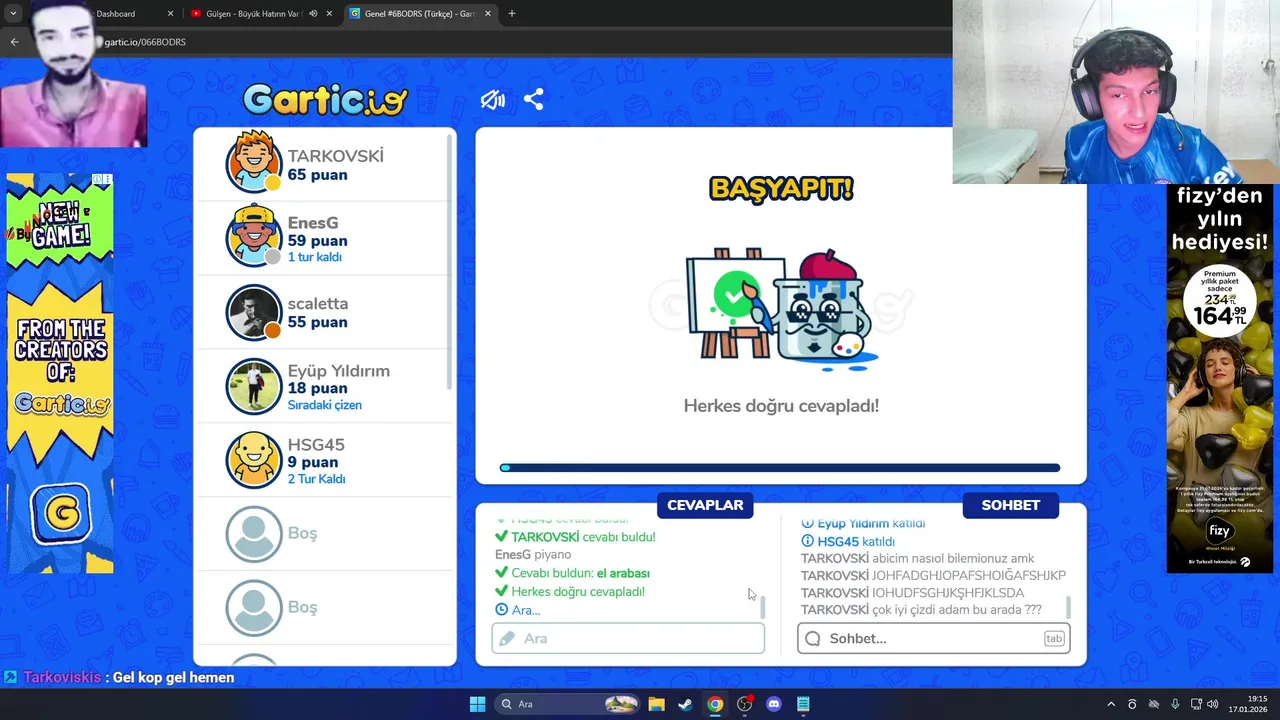Open Discord from the taskbar

[x=773, y=704]
